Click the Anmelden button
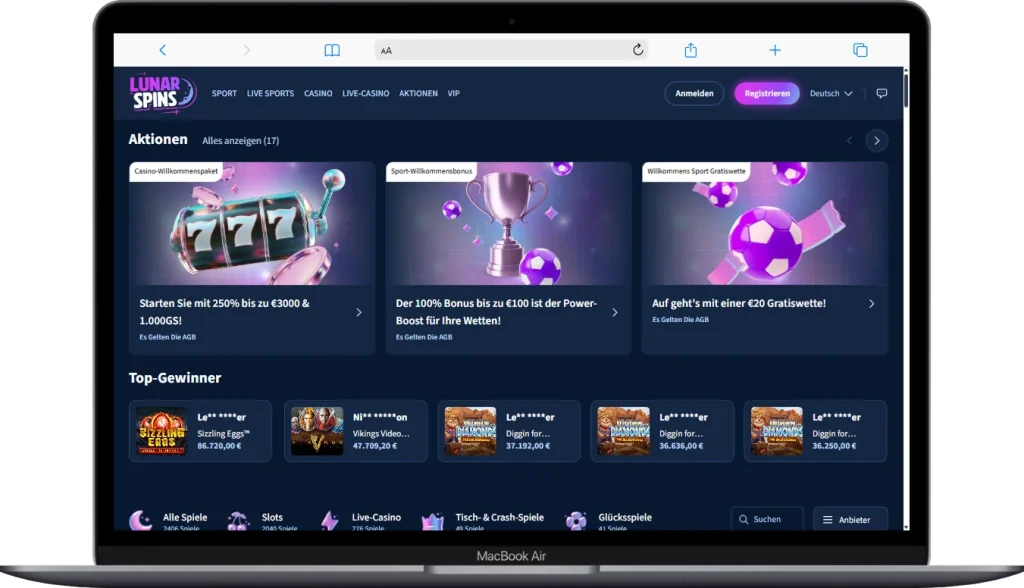The image size is (1024, 588). (x=694, y=93)
